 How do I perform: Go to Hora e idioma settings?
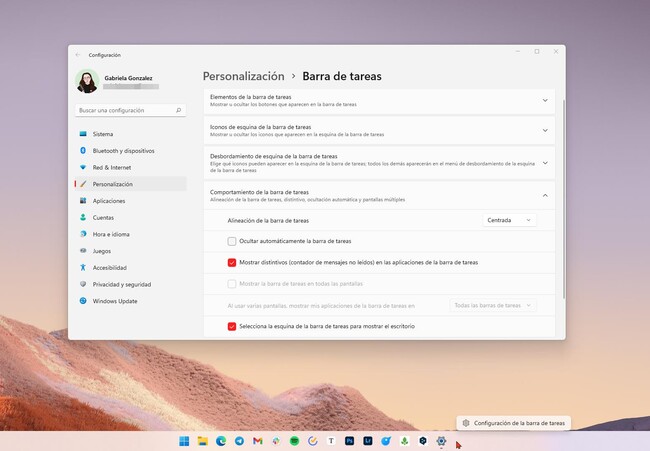(x=131, y=234)
